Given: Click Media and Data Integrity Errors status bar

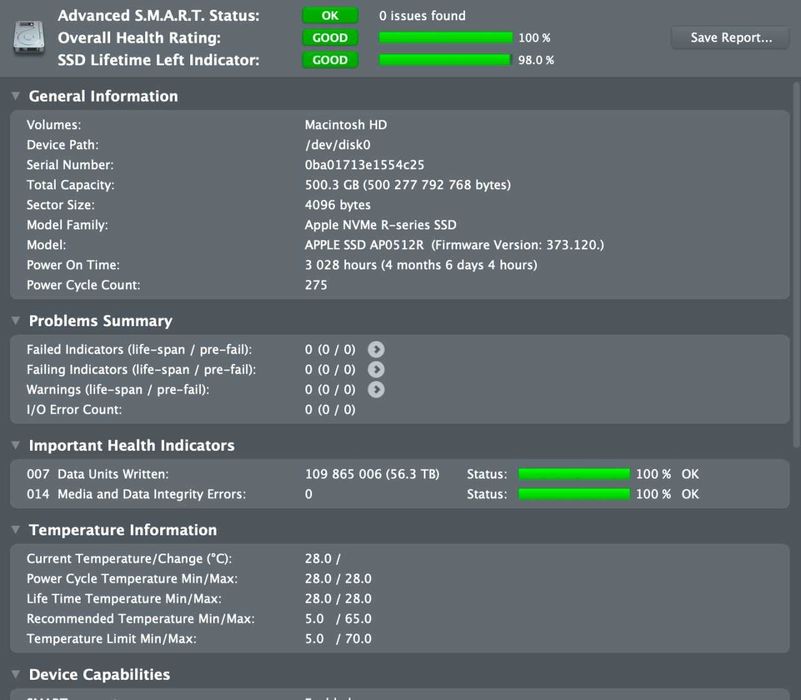Looking at the screenshot, I should click(x=574, y=494).
